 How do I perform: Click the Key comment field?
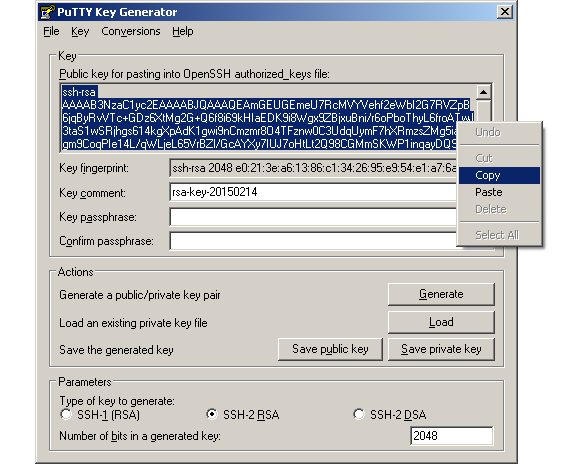click(313, 192)
